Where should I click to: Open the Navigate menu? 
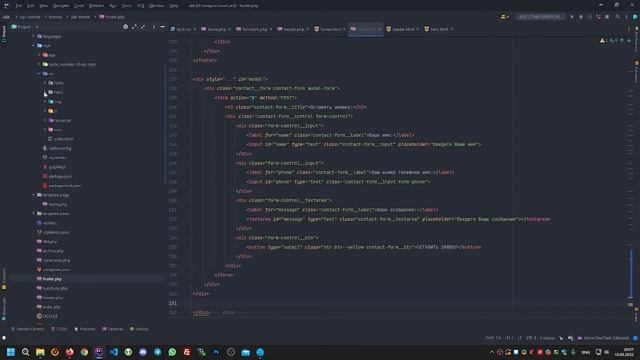61,6
